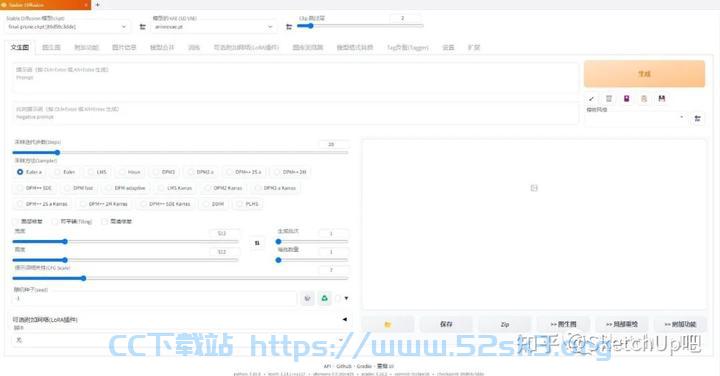Open the Stable Diffusion checkpoint dropdown
Screen dimensions: 720x376
tap(68, 27)
